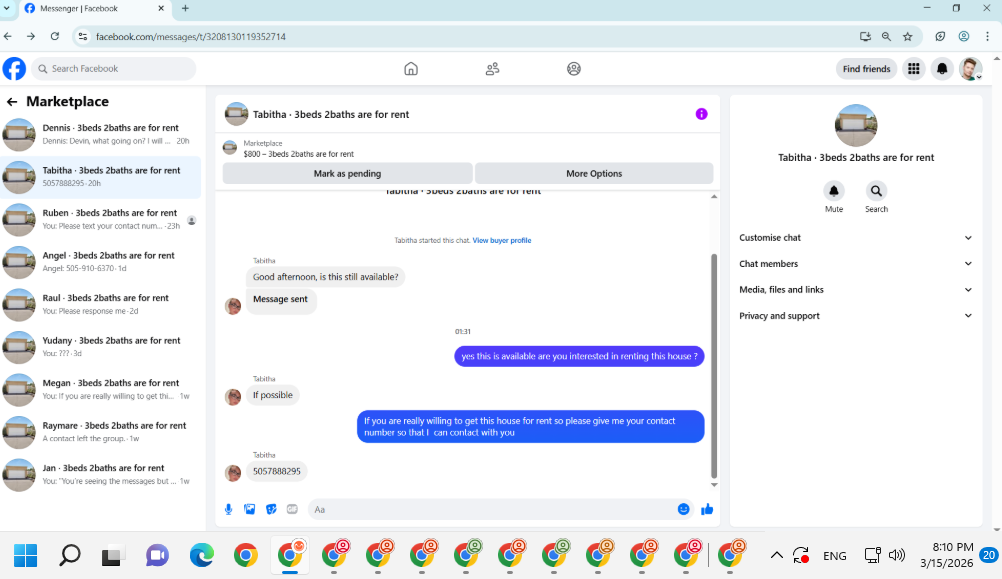Open Chrome zoom magnifier icon
The image size is (1002, 579).
point(886,36)
